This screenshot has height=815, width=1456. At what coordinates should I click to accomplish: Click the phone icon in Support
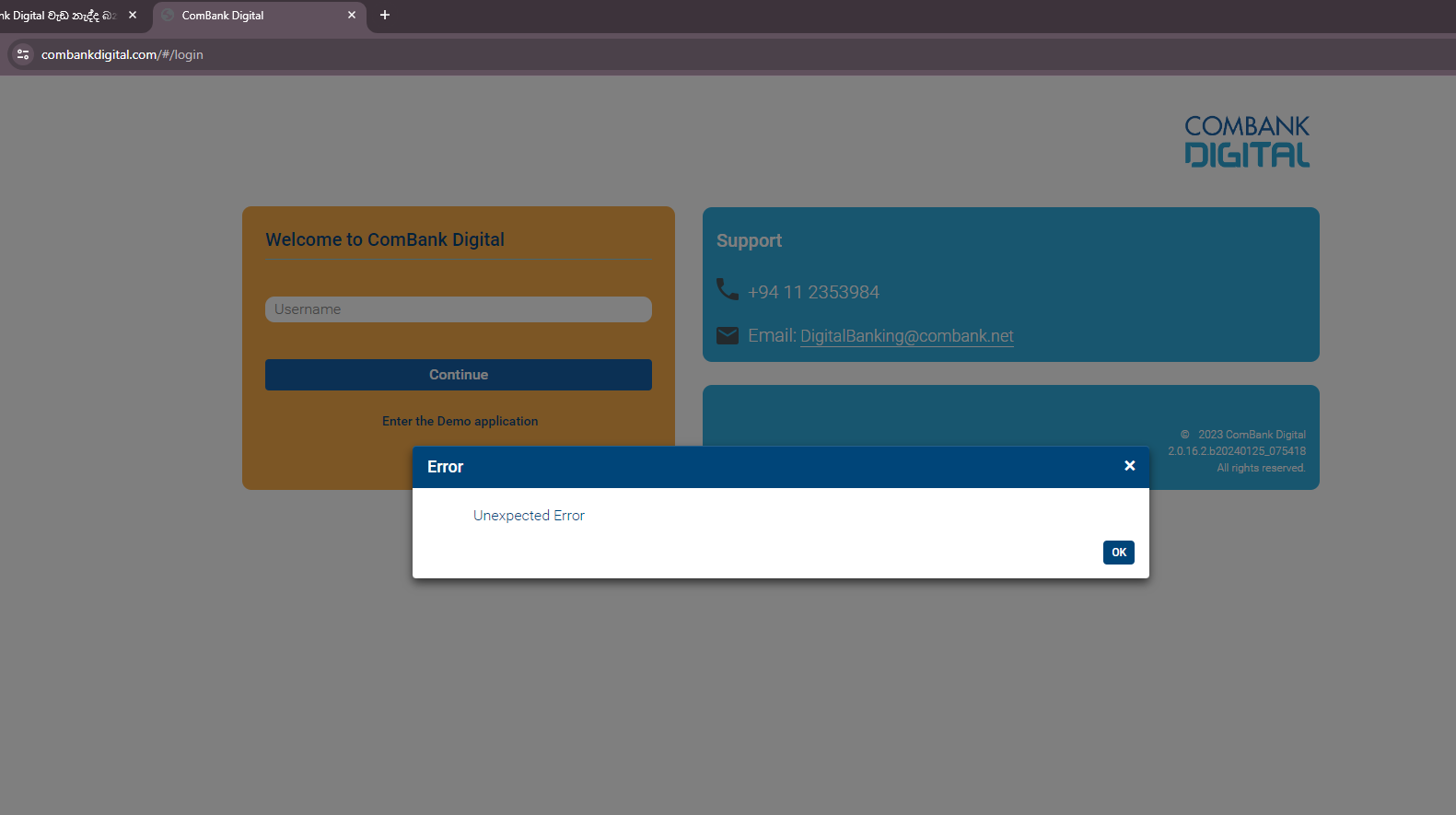tap(728, 289)
